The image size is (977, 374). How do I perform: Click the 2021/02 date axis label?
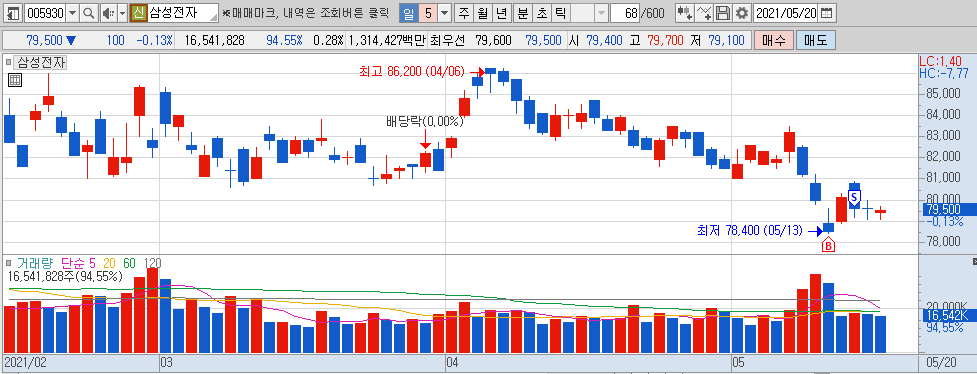(x=26, y=362)
